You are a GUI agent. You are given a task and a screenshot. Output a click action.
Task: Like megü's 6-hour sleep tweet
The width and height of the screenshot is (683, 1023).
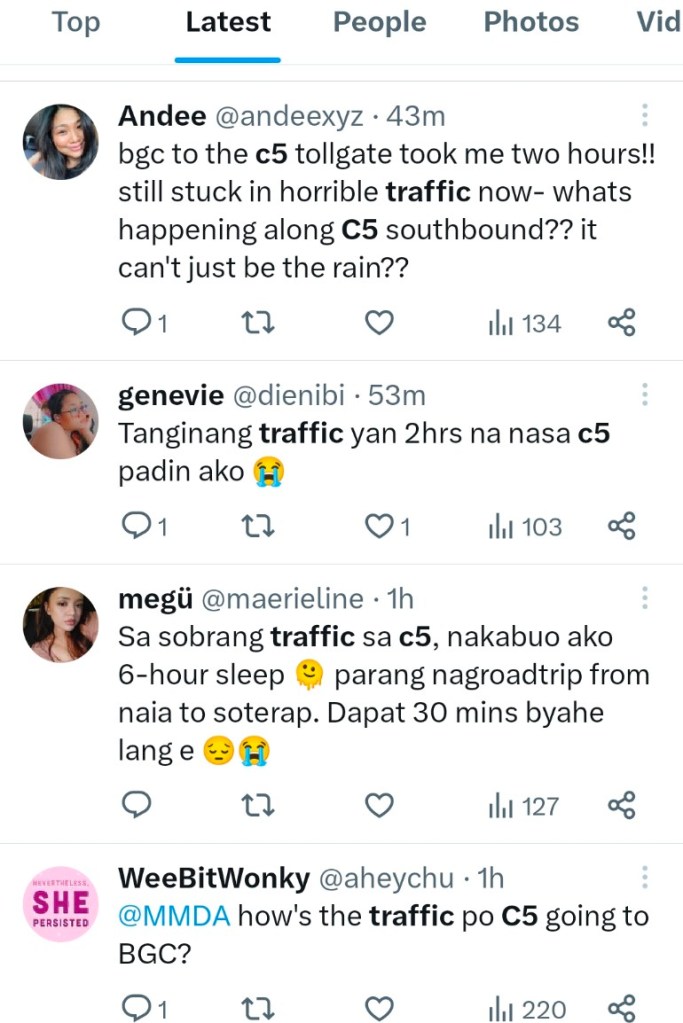click(378, 805)
